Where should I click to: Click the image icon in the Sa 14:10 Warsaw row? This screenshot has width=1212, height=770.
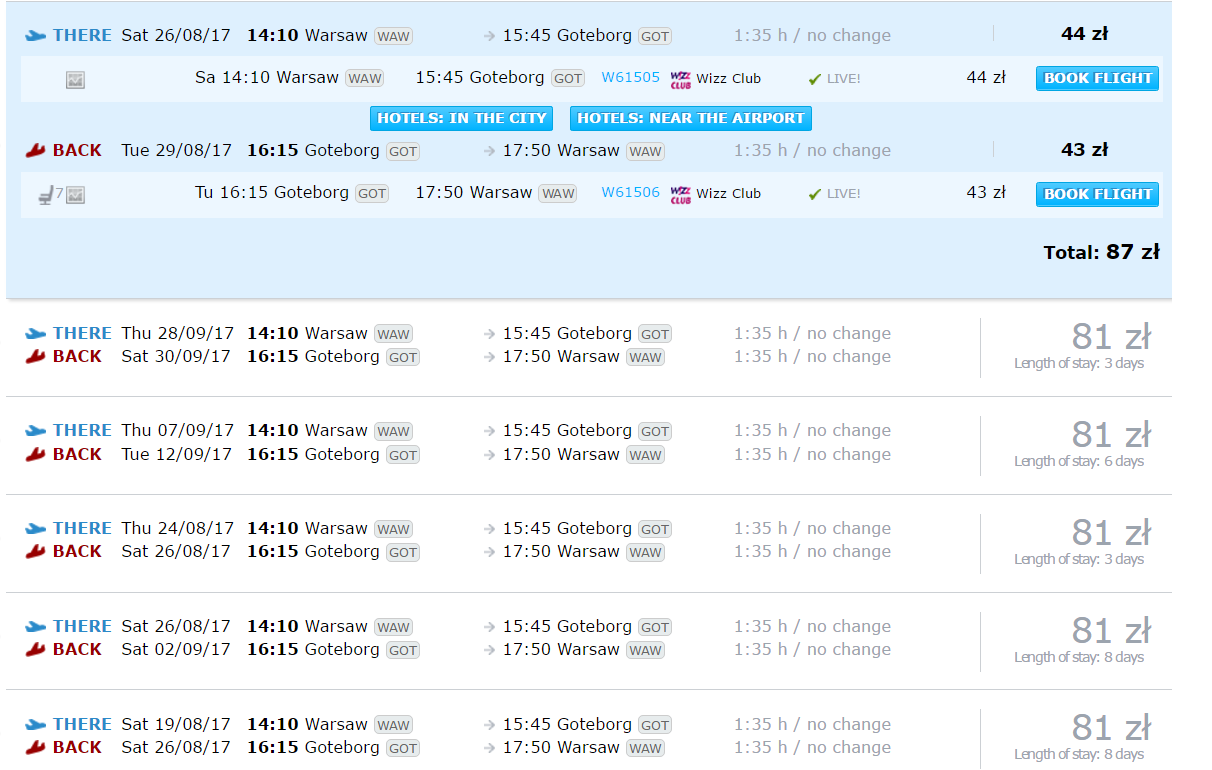tap(75, 79)
